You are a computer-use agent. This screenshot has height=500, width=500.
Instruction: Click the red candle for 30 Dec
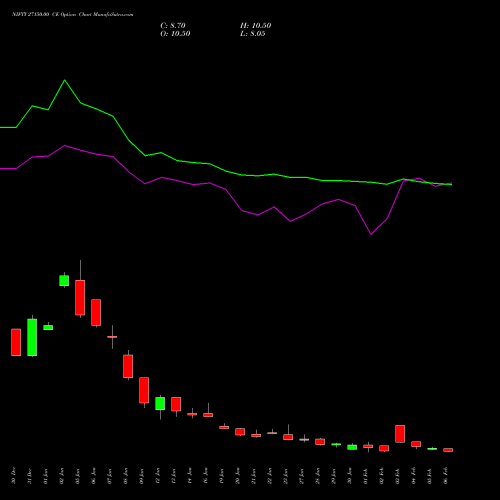tap(16, 342)
